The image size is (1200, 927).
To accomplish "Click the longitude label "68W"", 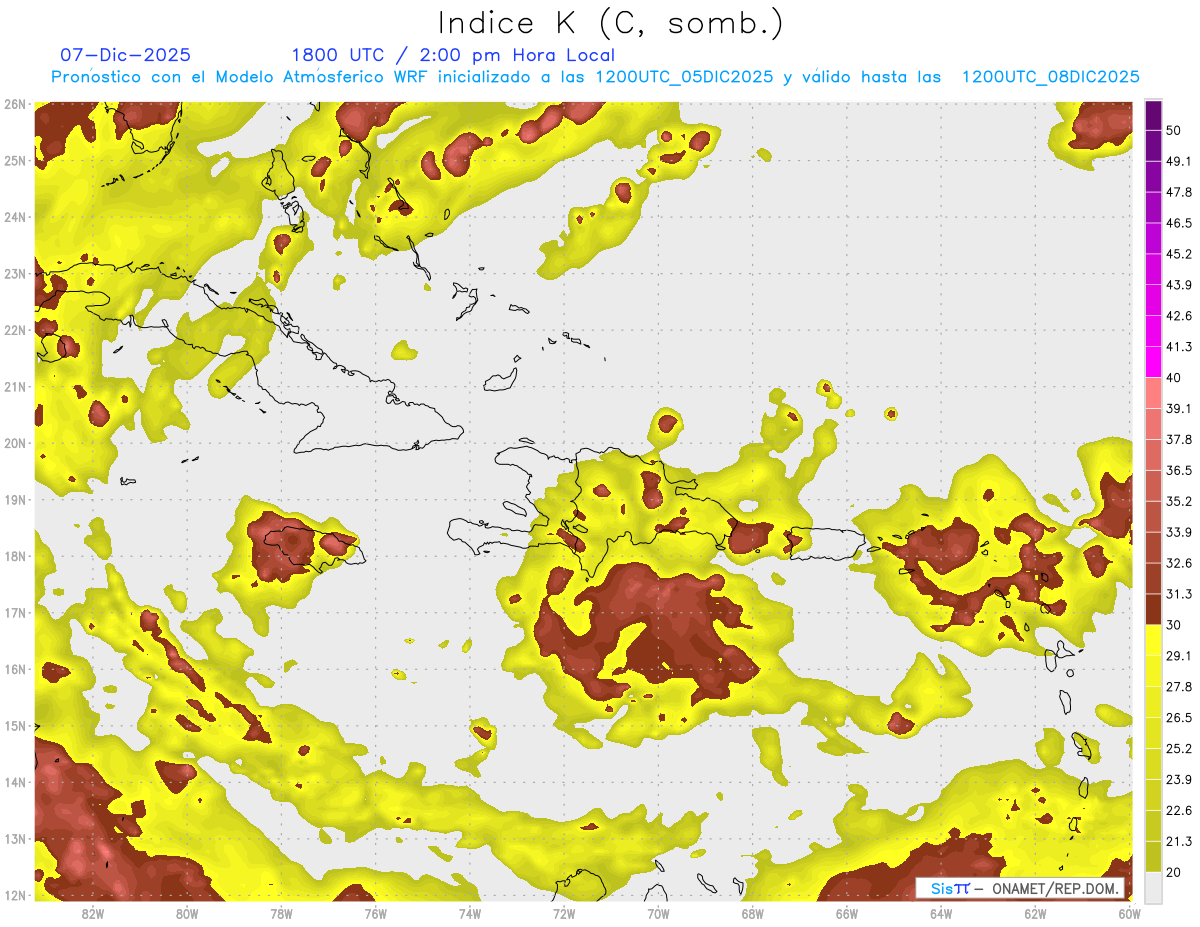I will coord(753,914).
